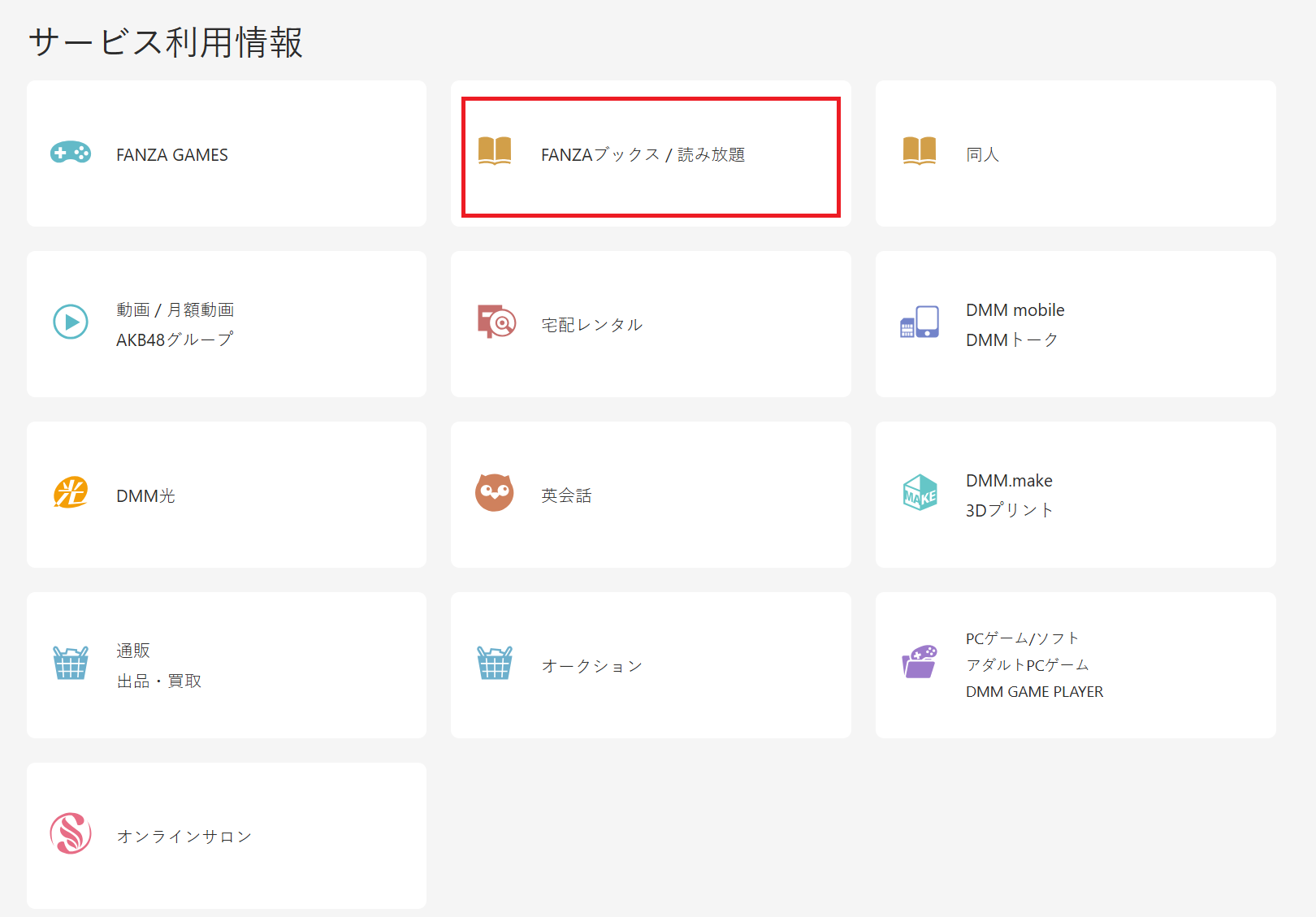Click the book icon beside 同人
1316x917 pixels.
920,151
